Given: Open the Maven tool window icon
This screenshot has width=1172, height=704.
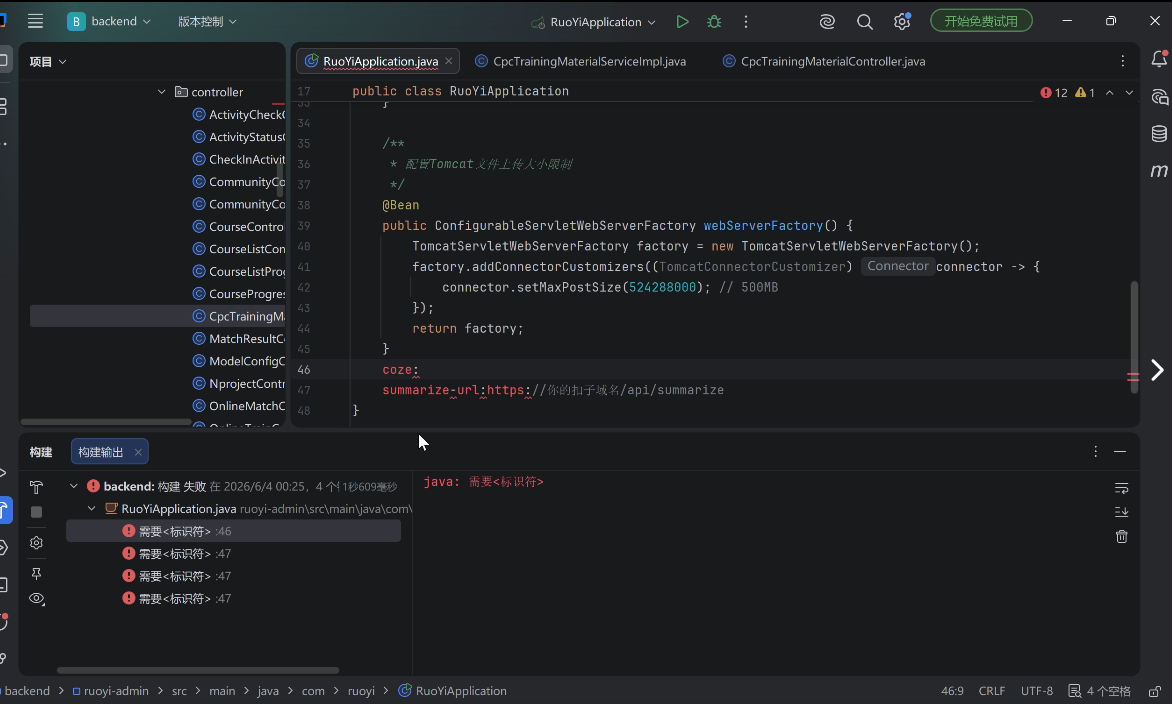Looking at the screenshot, I should point(1159,171).
